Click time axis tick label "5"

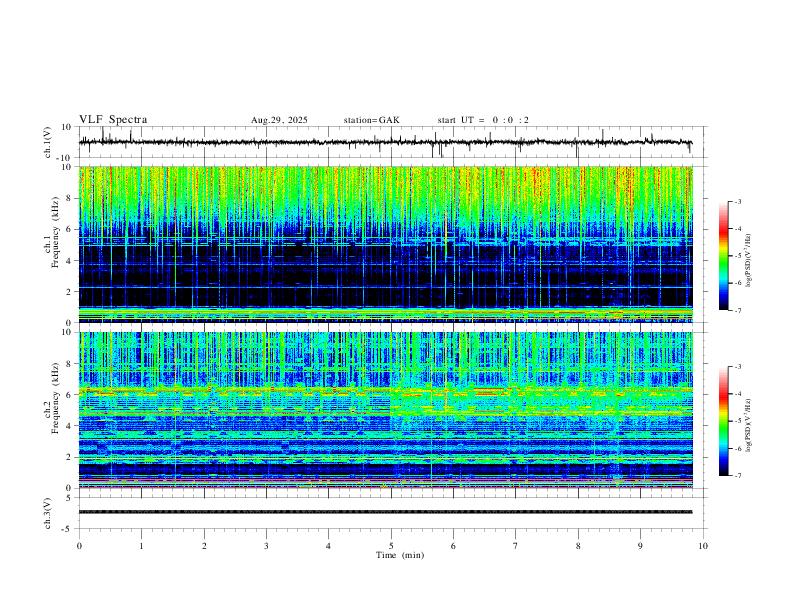point(391,546)
